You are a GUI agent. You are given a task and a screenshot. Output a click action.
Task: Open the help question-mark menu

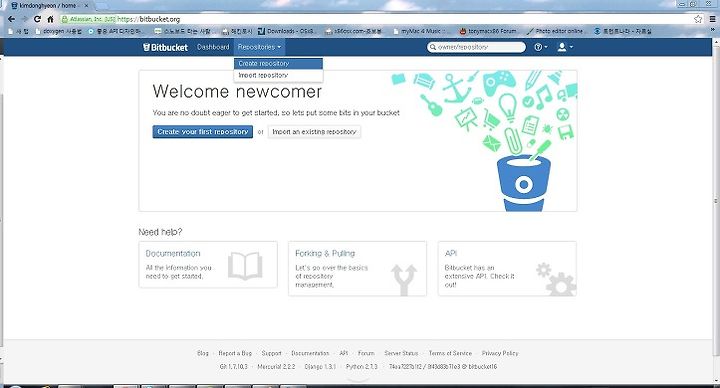click(541, 47)
